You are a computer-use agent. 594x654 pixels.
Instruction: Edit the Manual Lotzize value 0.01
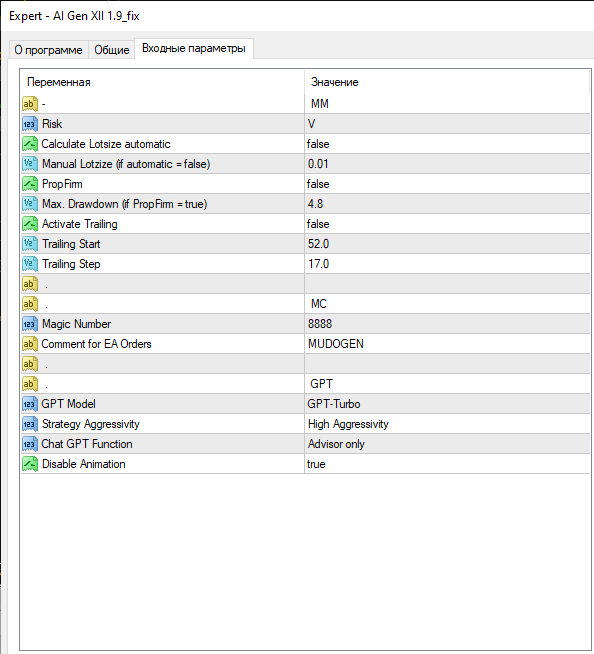[447, 164]
